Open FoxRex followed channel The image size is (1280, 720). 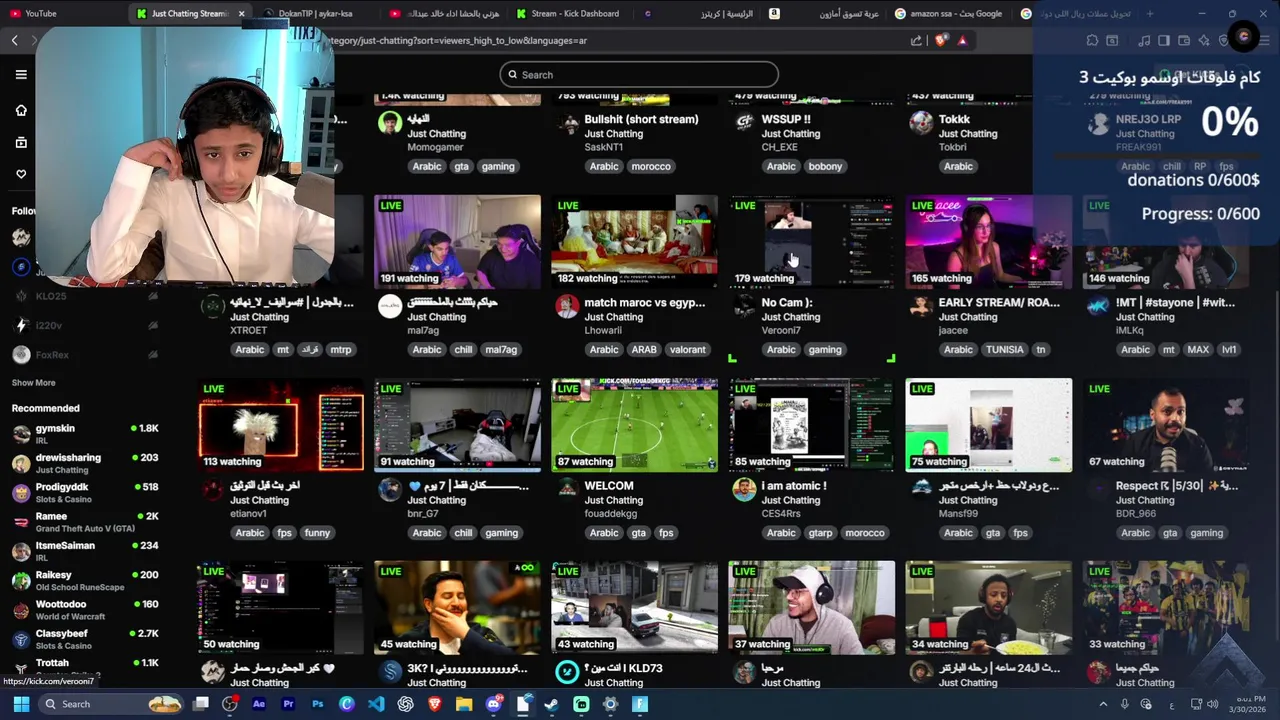point(85,354)
